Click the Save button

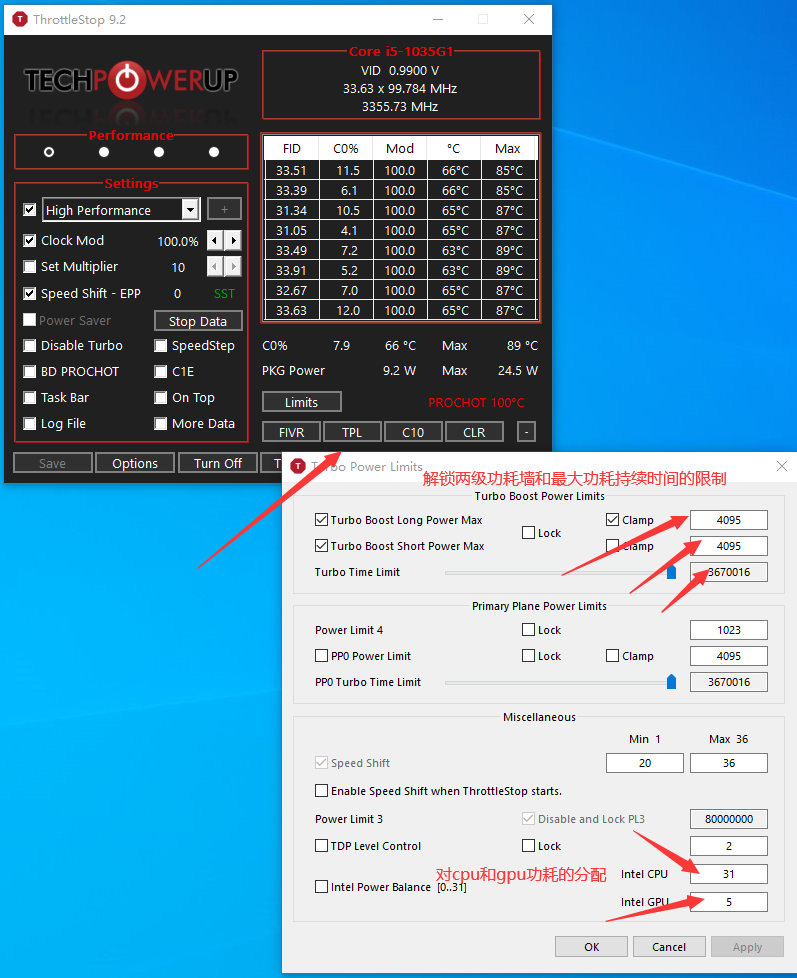52,463
